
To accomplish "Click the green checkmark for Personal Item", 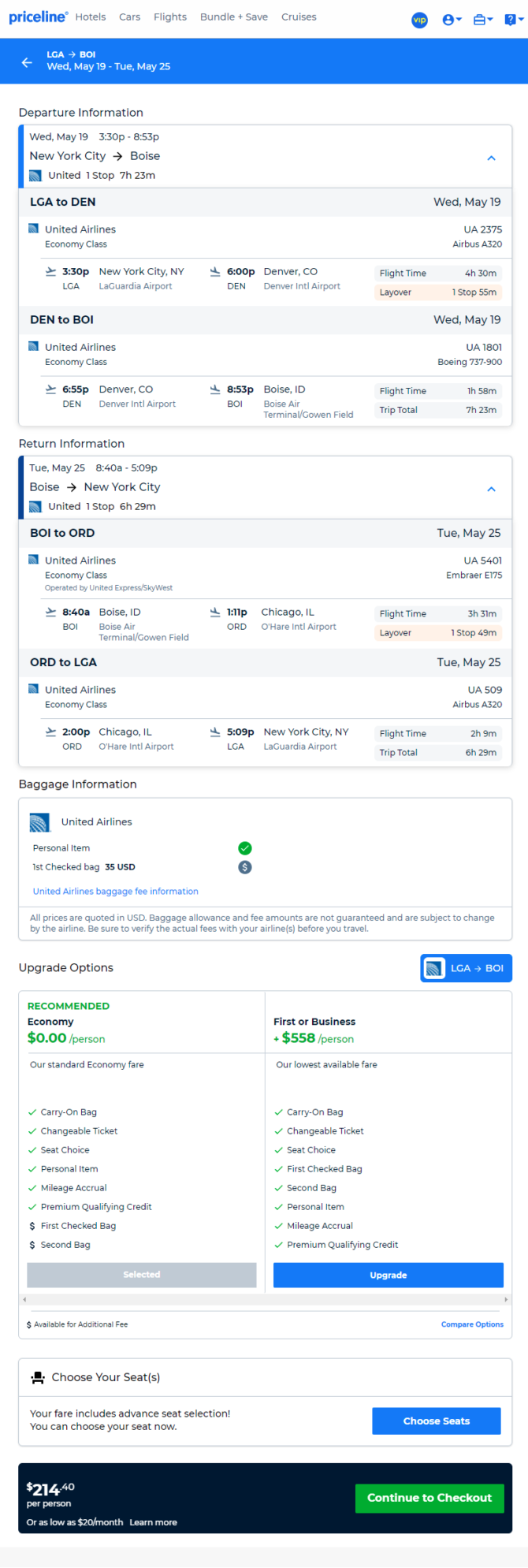I will 245,848.
